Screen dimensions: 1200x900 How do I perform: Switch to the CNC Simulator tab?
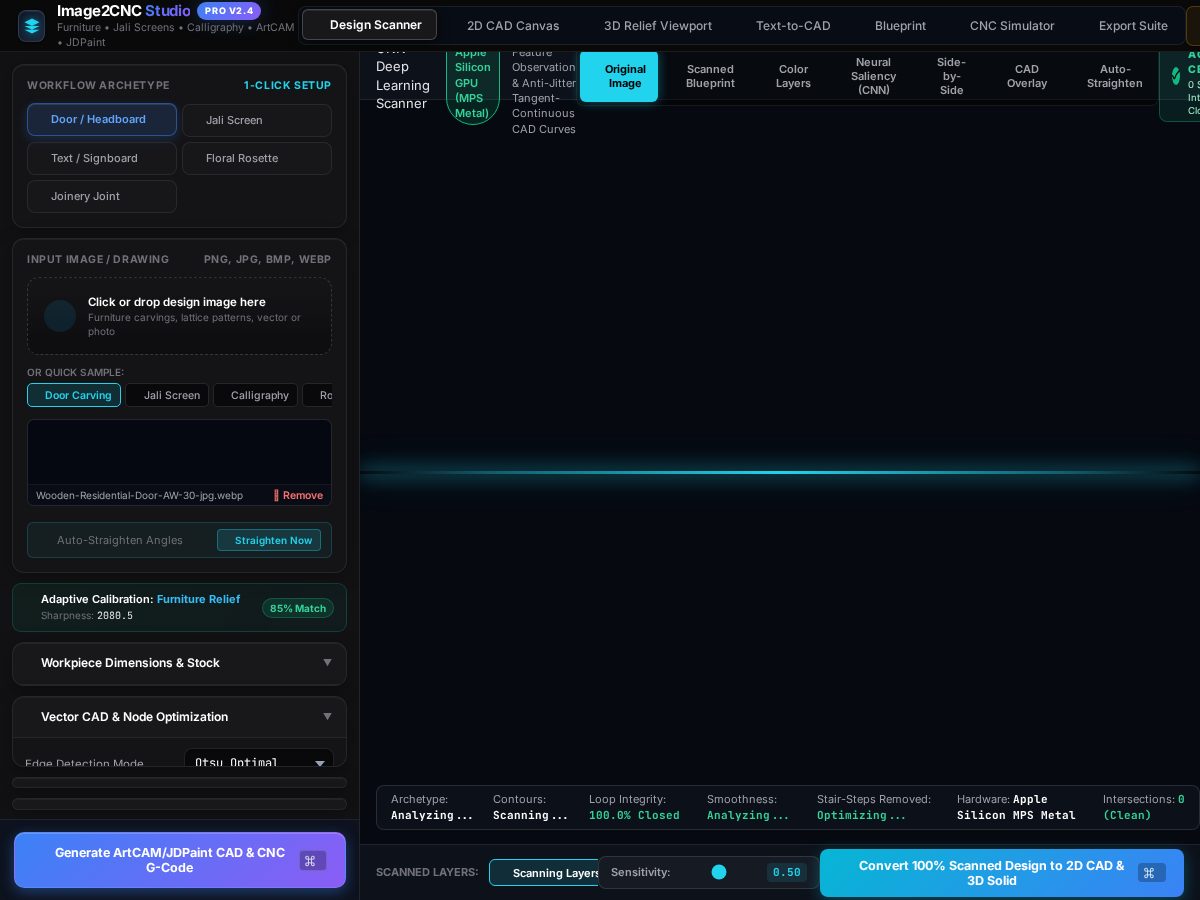(1012, 26)
